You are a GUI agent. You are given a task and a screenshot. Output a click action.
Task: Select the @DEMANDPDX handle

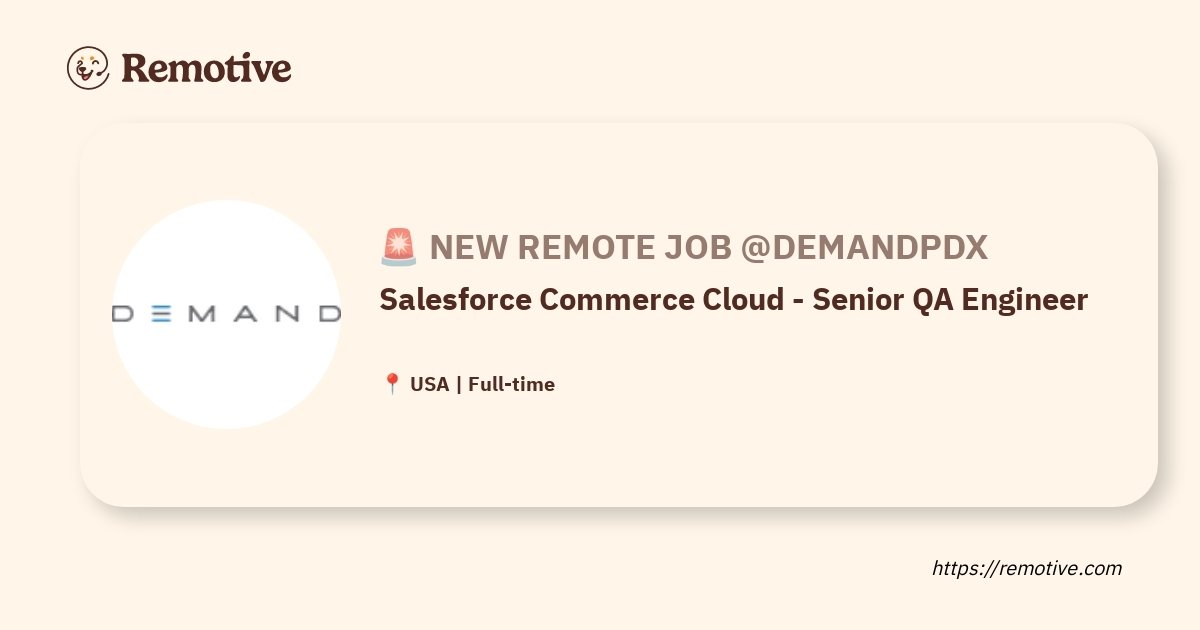point(864,247)
